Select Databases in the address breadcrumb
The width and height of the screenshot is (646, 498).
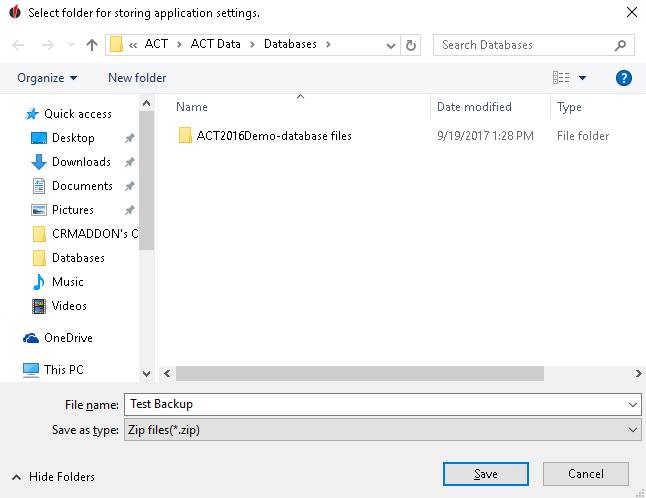click(290, 44)
